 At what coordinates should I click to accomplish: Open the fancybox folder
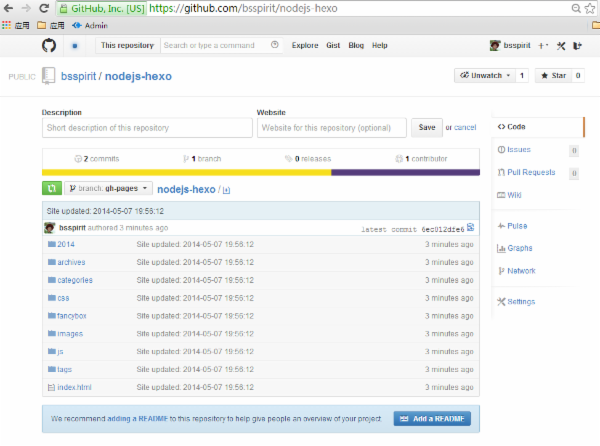click(x=72, y=316)
